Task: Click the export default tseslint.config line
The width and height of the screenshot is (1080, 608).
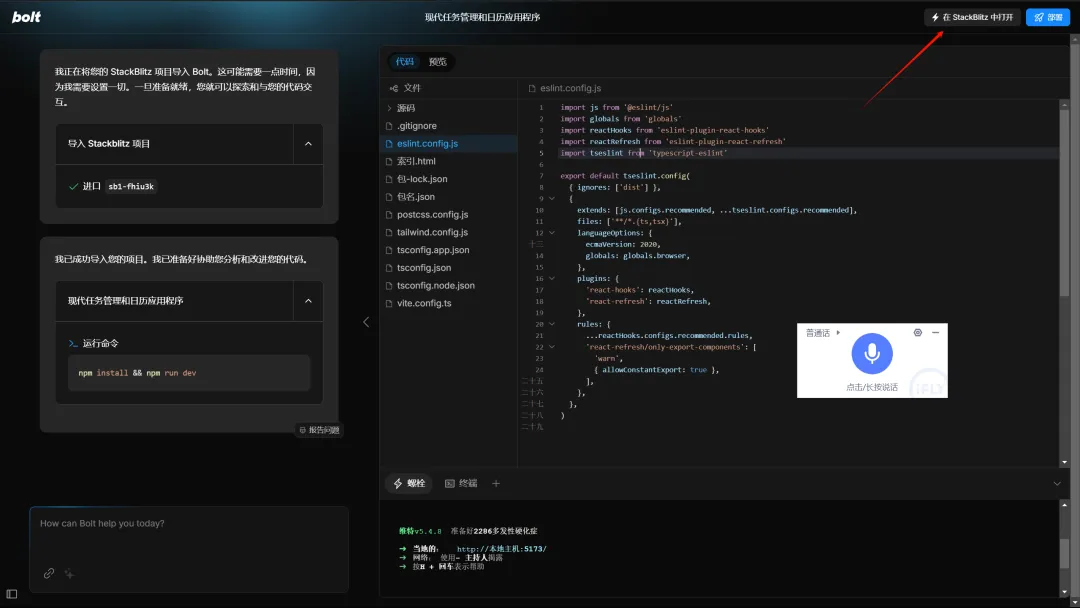Action: click(625, 176)
